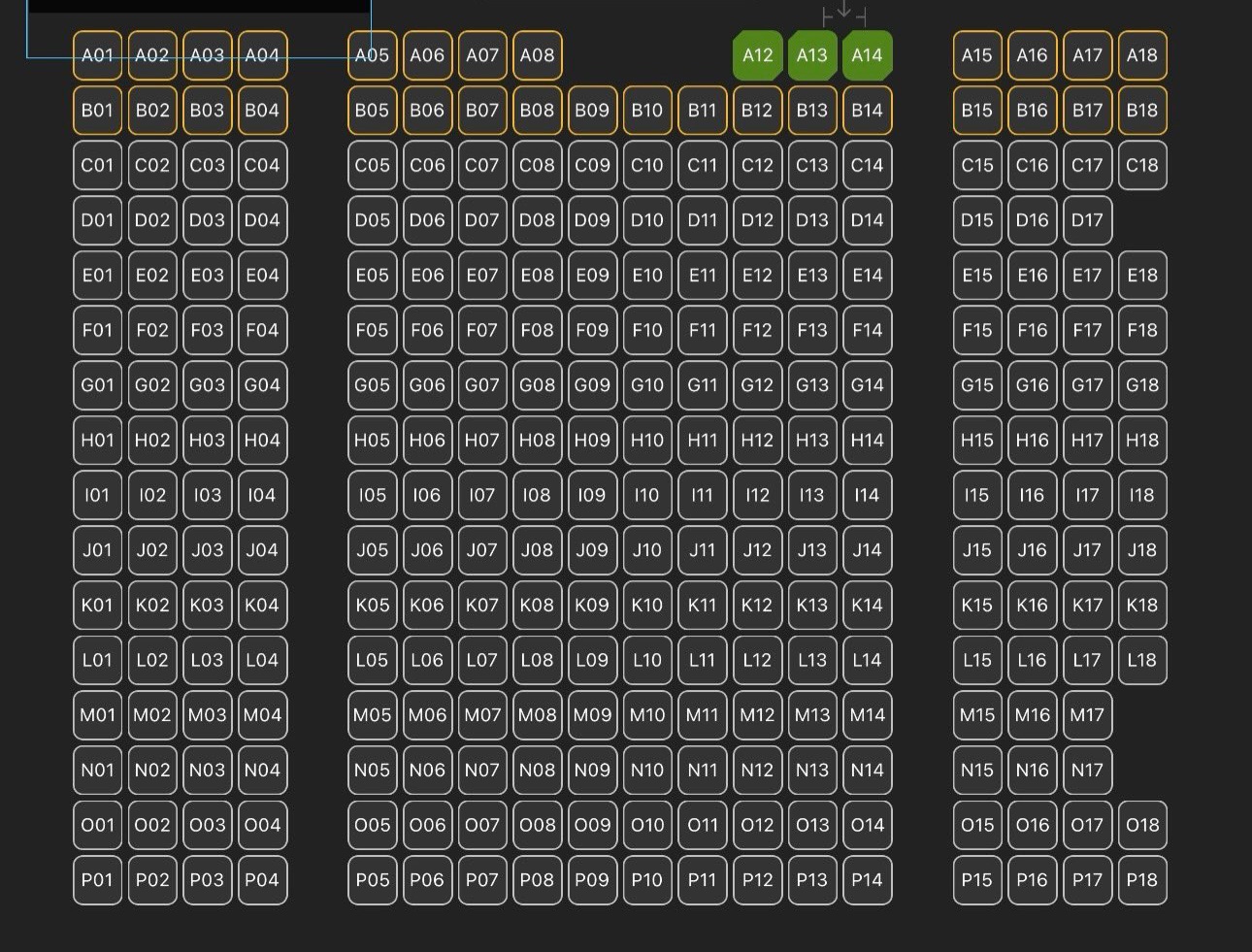Choose seat L06
Viewport: 1252px width, 952px height.
[x=427, y=660]
